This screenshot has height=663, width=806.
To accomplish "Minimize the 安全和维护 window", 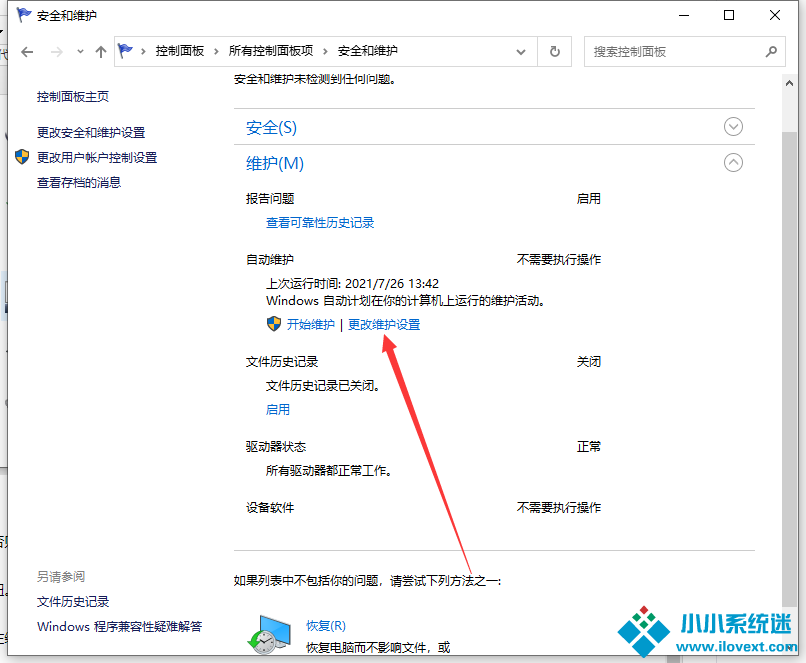I will (684, 15).
